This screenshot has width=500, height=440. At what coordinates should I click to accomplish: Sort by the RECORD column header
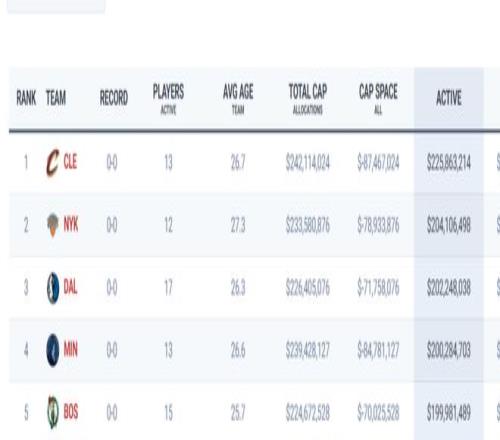coord(114,98)
